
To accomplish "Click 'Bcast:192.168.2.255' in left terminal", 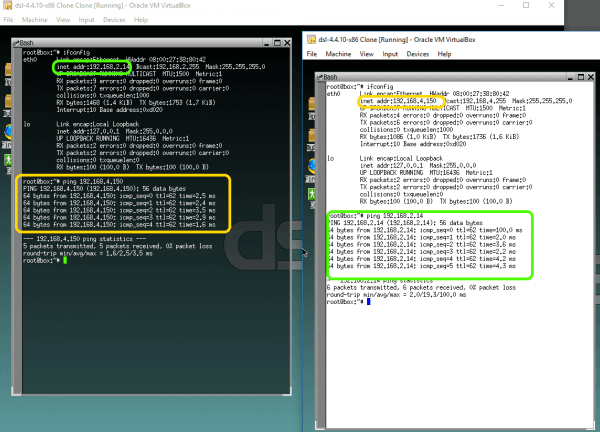I will coord(168,67).
